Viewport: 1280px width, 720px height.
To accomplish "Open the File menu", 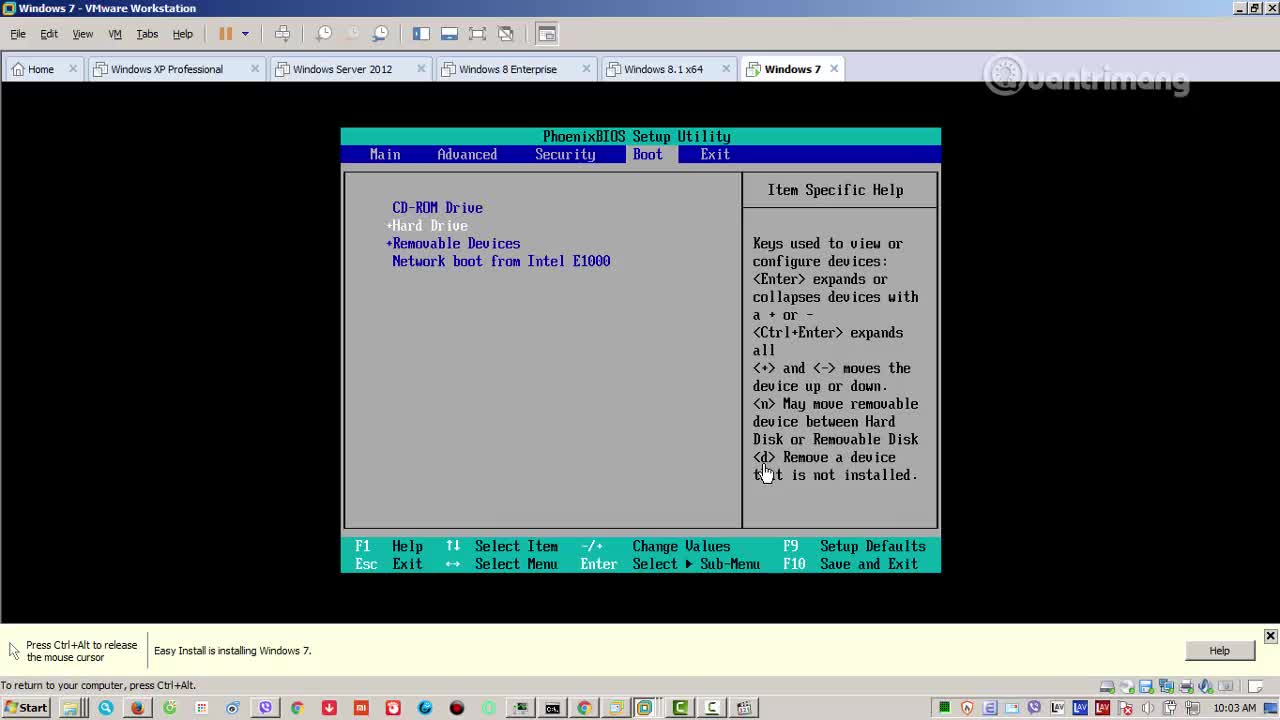I will [18, 34].
